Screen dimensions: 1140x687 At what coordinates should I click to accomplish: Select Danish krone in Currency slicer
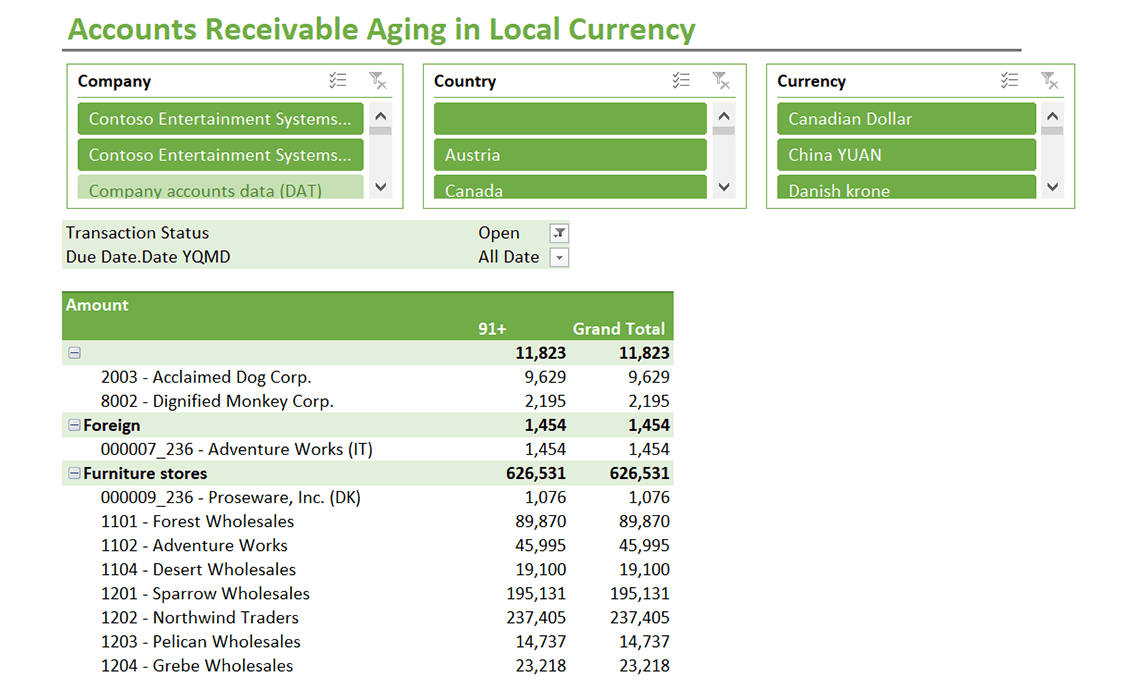click(x=906, y=187)
